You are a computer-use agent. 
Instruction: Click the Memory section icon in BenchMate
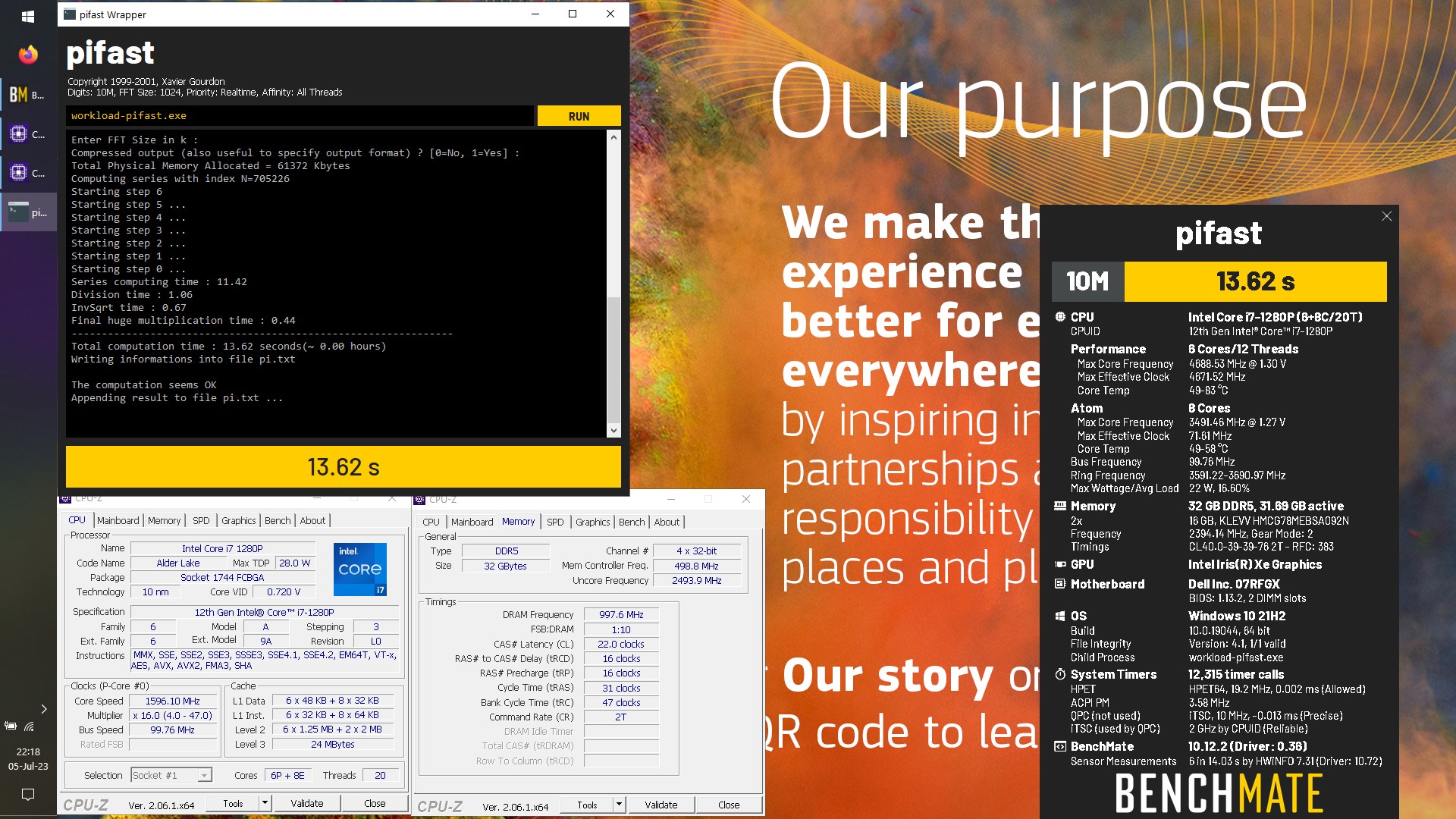tap(1060, 506)
